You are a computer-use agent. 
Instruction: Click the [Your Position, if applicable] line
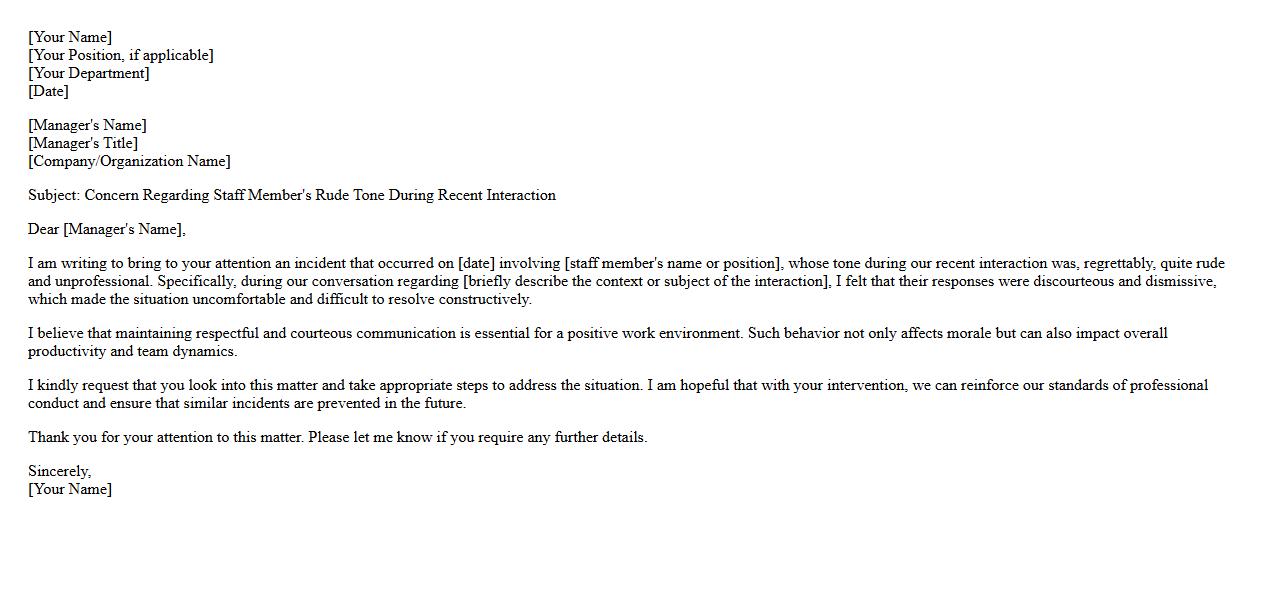point(120,55)
